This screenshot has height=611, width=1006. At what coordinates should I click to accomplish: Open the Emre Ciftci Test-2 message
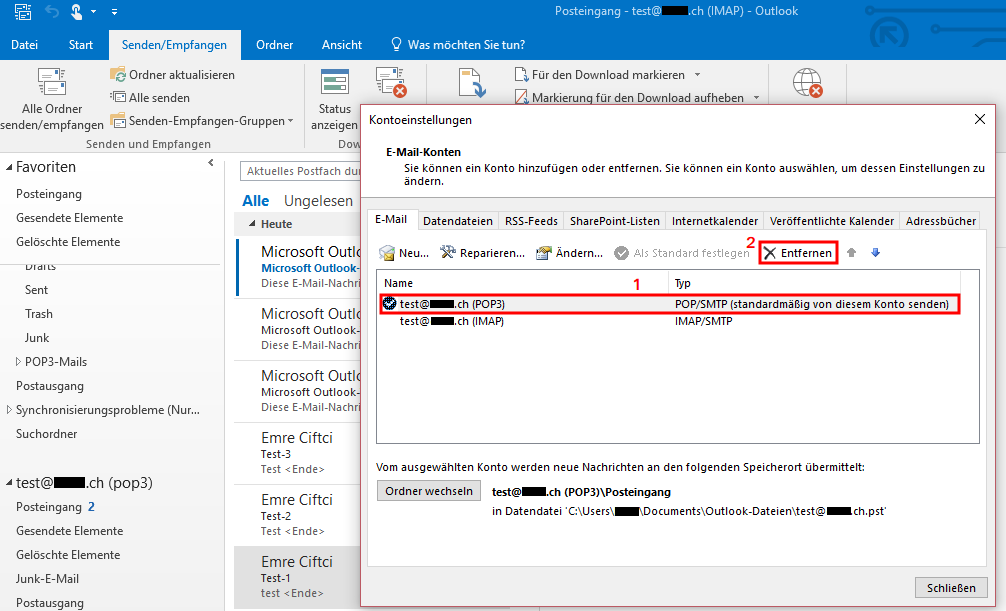pos(298,515)
